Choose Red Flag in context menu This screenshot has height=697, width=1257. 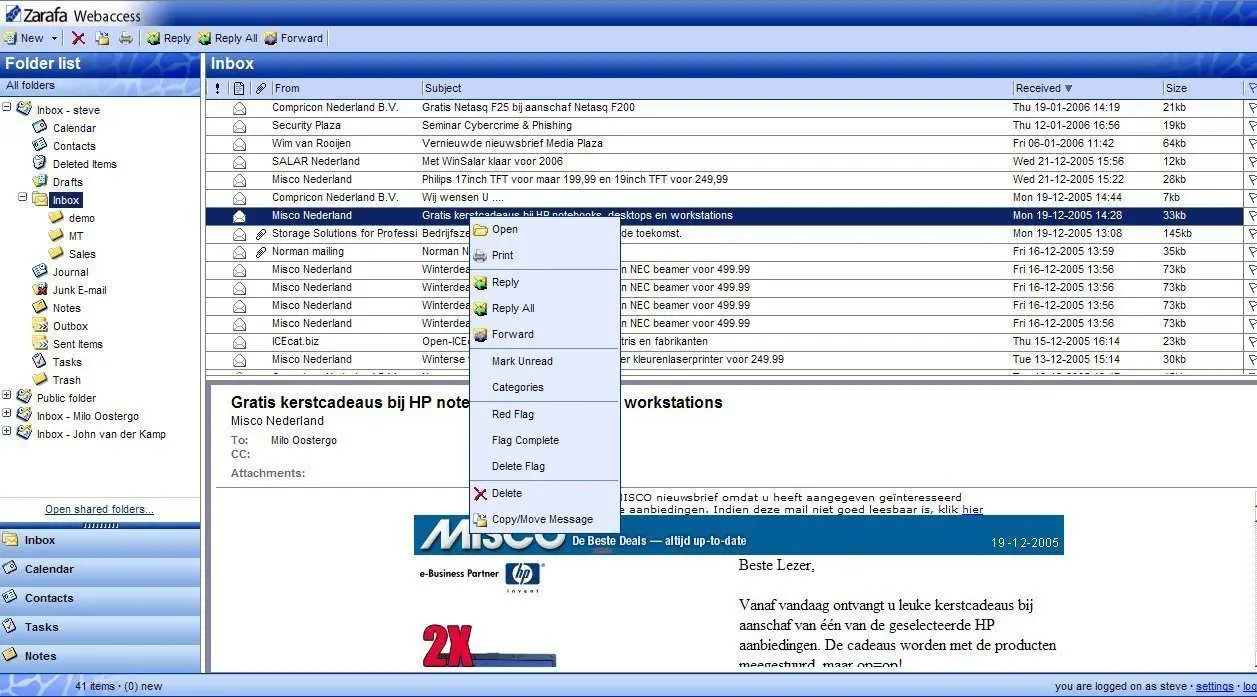(x=545, y=414)
